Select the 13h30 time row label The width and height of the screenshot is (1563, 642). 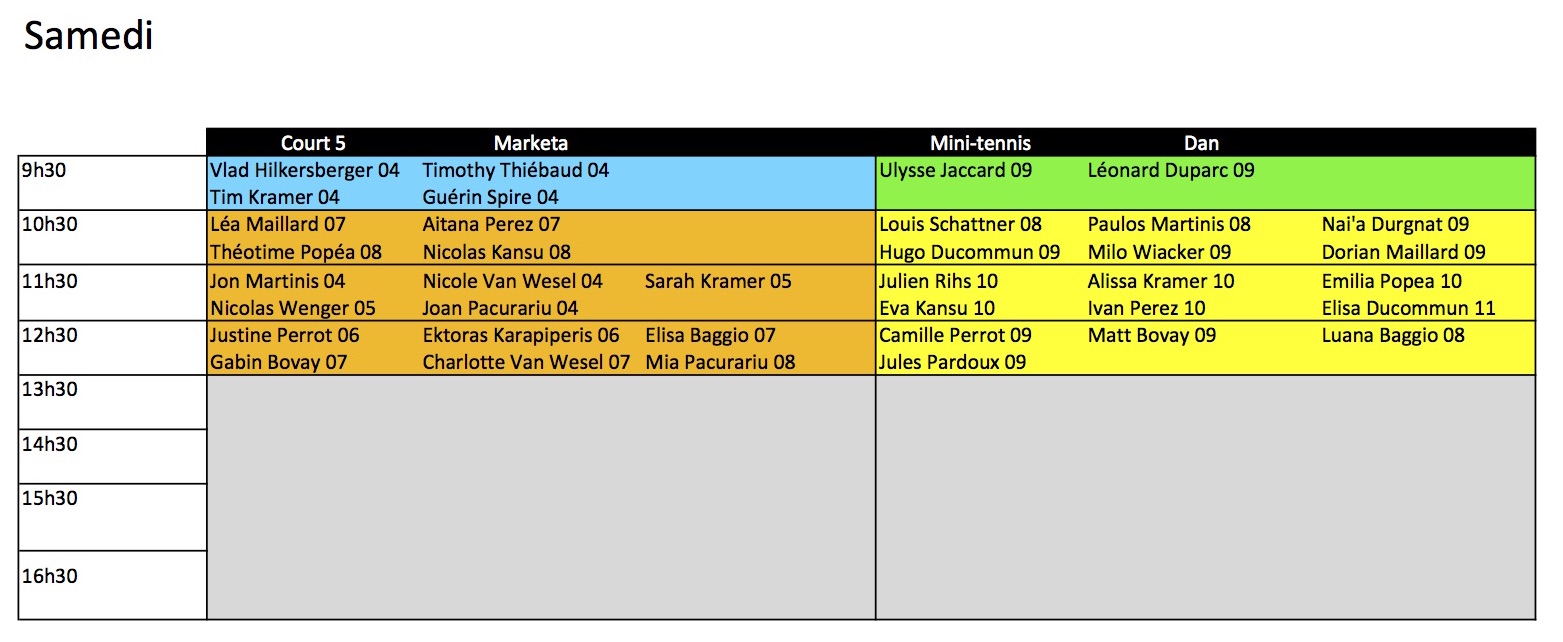(x=113, y=402)
